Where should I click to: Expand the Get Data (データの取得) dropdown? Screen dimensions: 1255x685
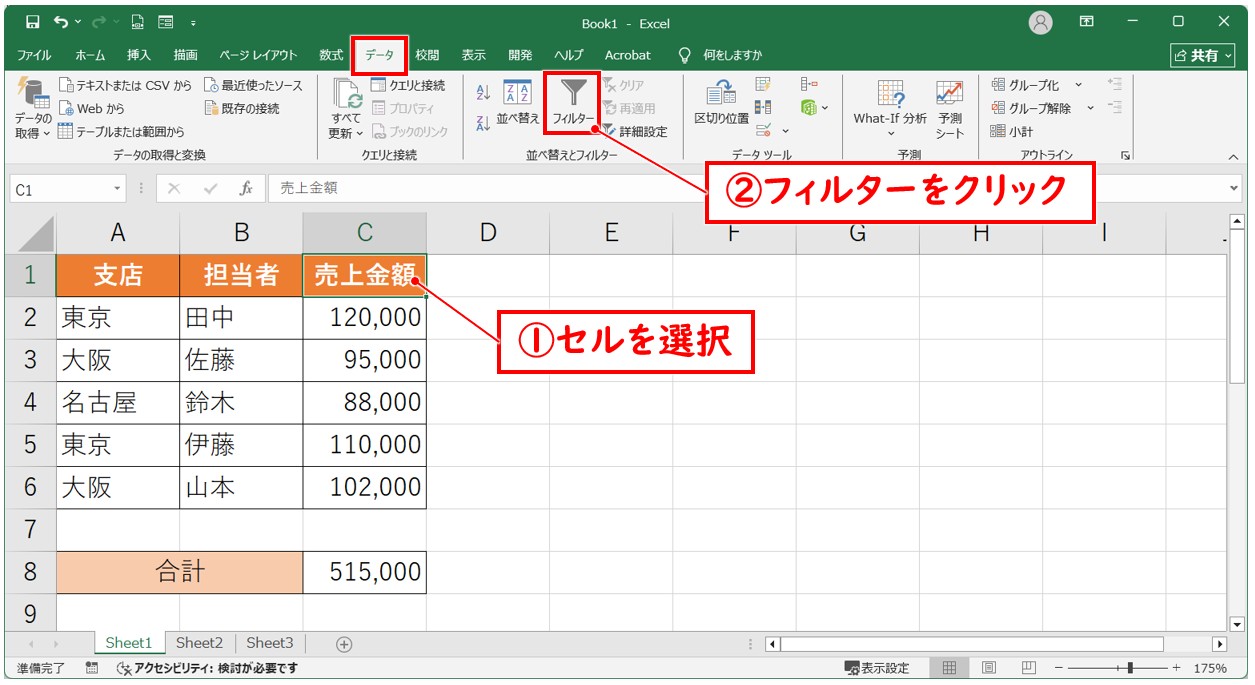[33, 133]
